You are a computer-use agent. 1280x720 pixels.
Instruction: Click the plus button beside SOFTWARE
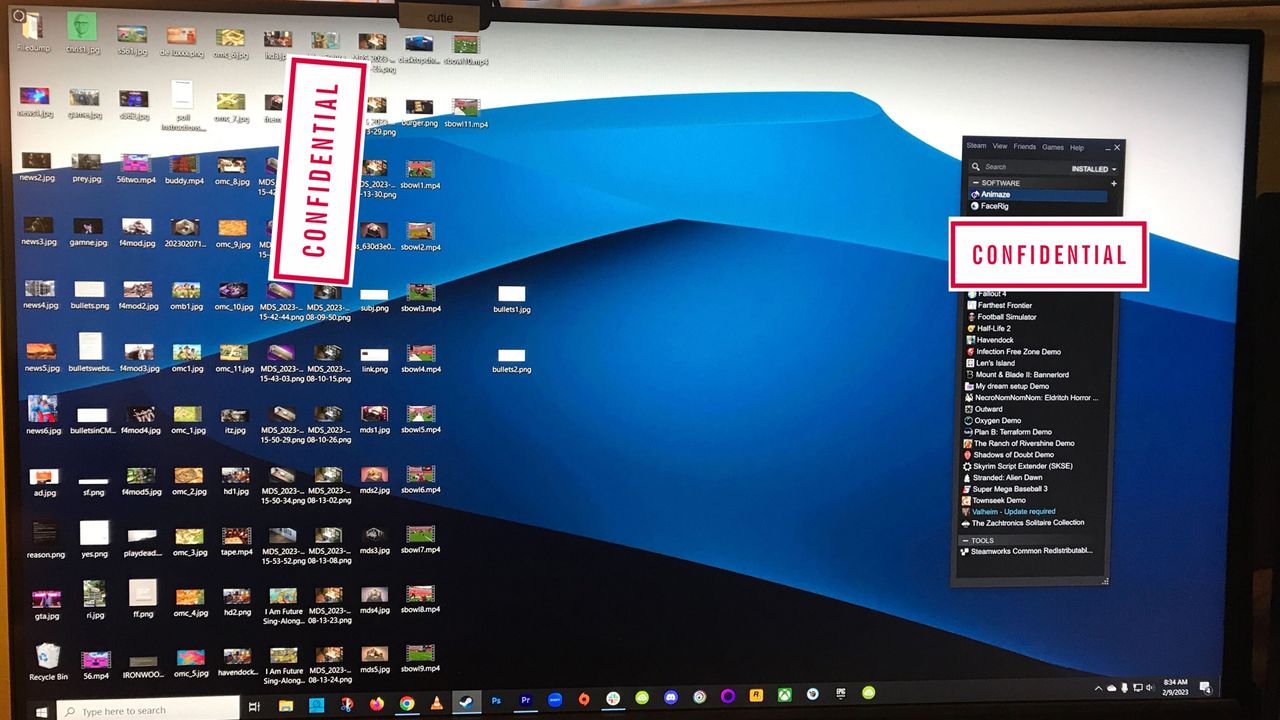pyautogui.click(x=1113, y=183)
